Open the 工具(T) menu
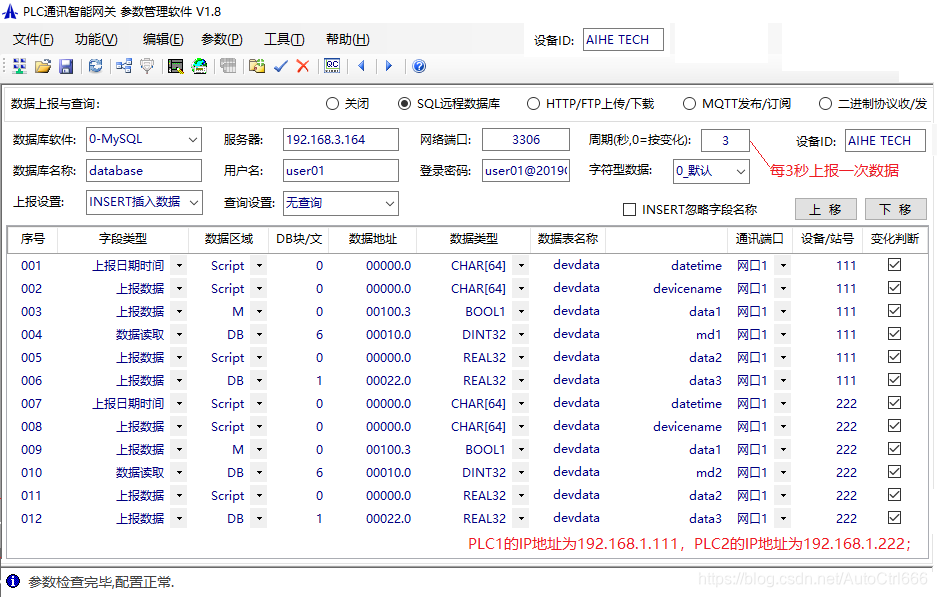 click(x=284, y=39)
